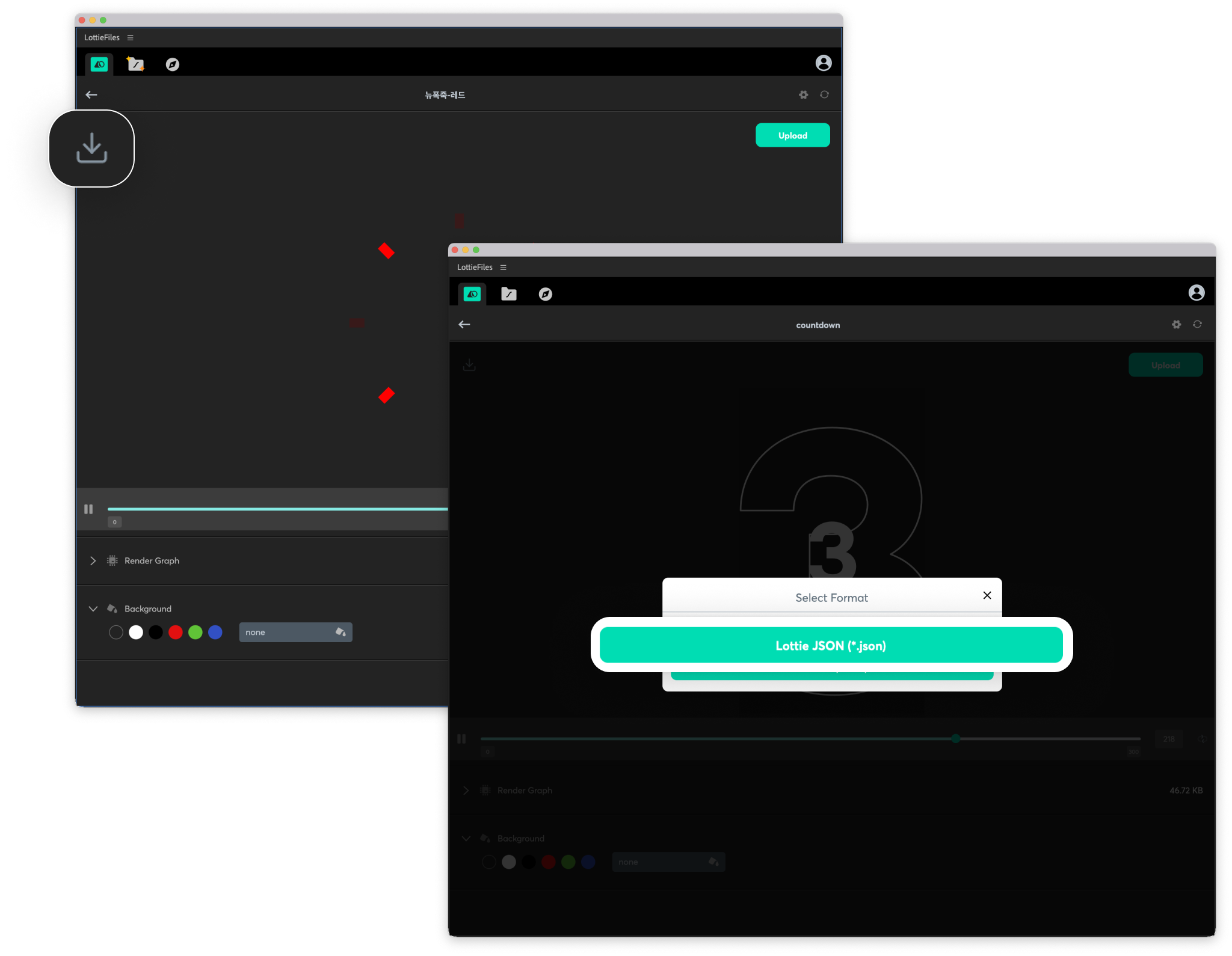Click the frame number field showing 218
This screenshot has width=1232, height=956.
[1168, 739]
